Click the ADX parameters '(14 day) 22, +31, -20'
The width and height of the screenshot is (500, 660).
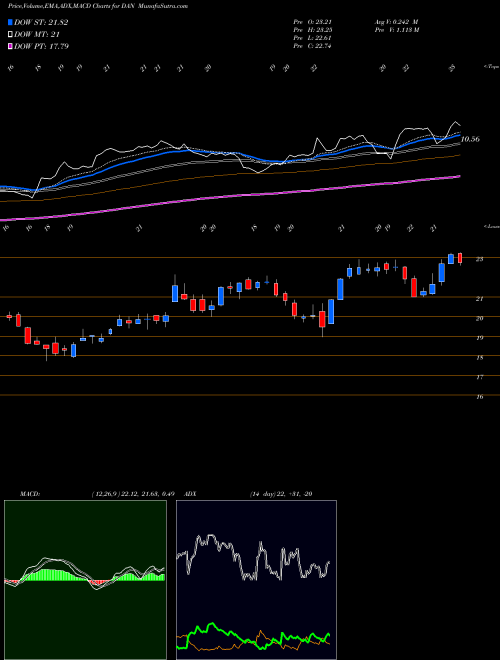[281, 494]
